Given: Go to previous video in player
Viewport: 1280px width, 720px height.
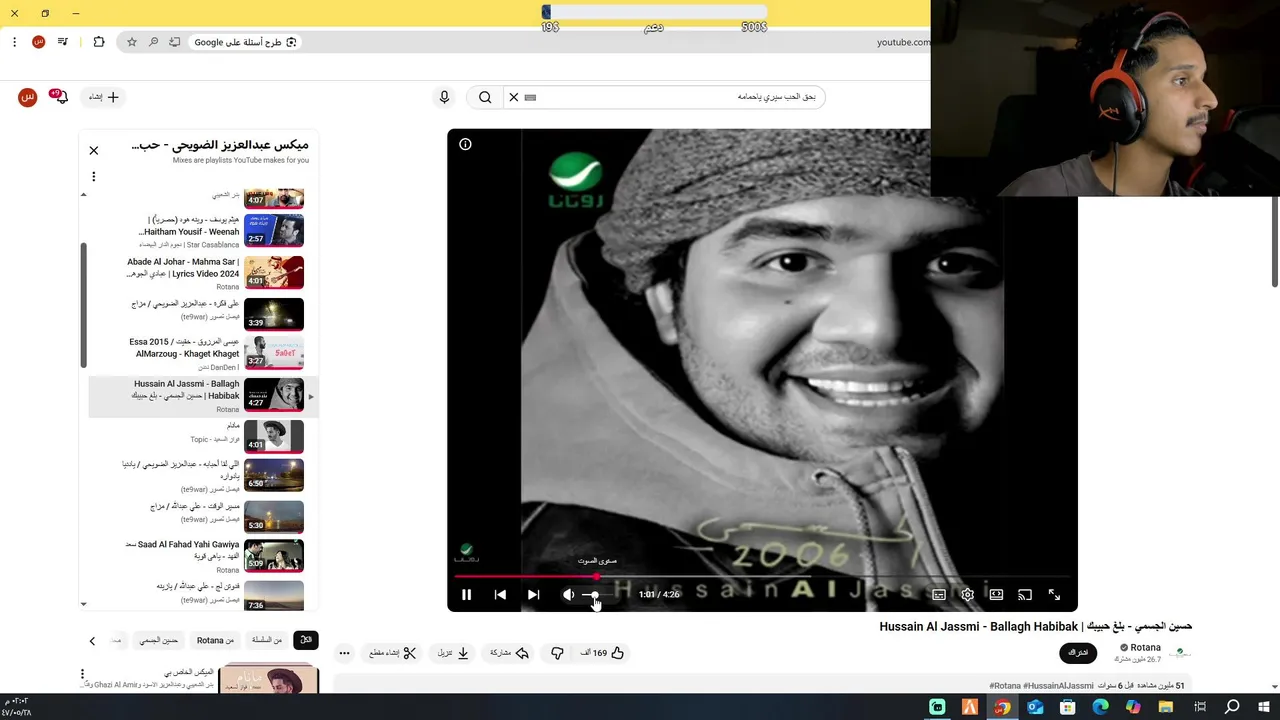Looking at the screenshot, I should 500,594.
